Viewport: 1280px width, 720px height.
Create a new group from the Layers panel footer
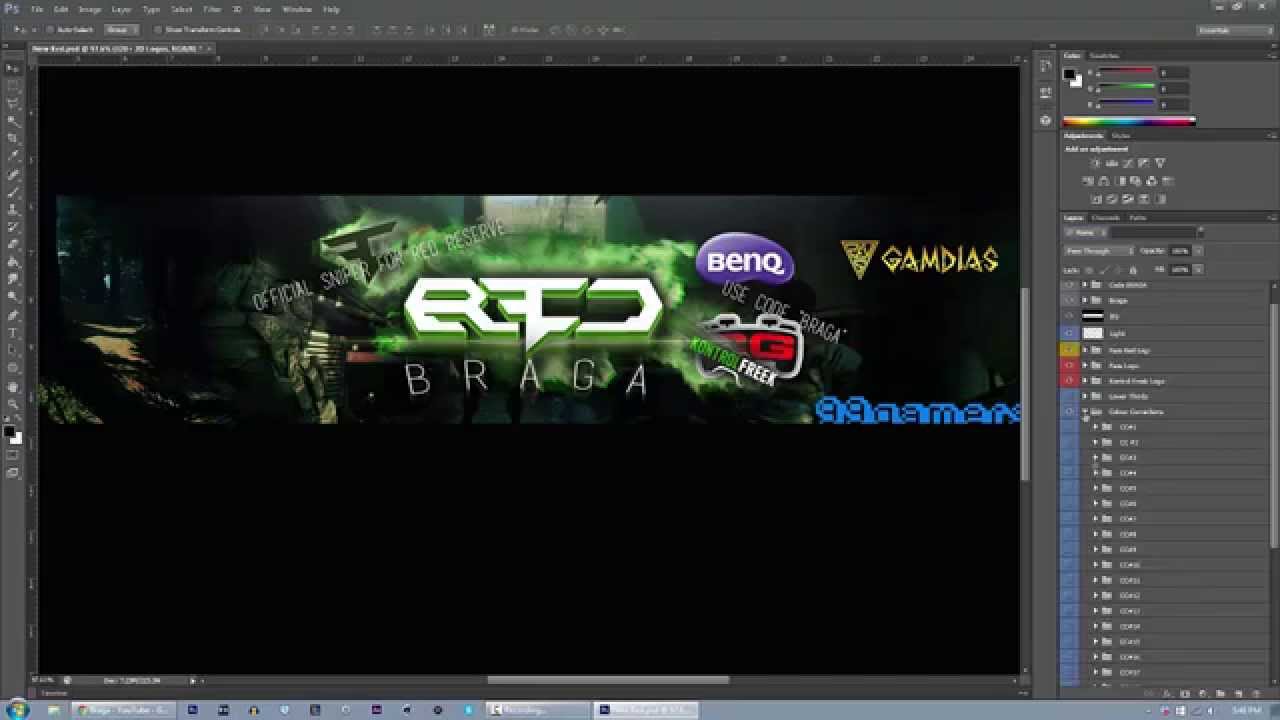pos(1221,693)
